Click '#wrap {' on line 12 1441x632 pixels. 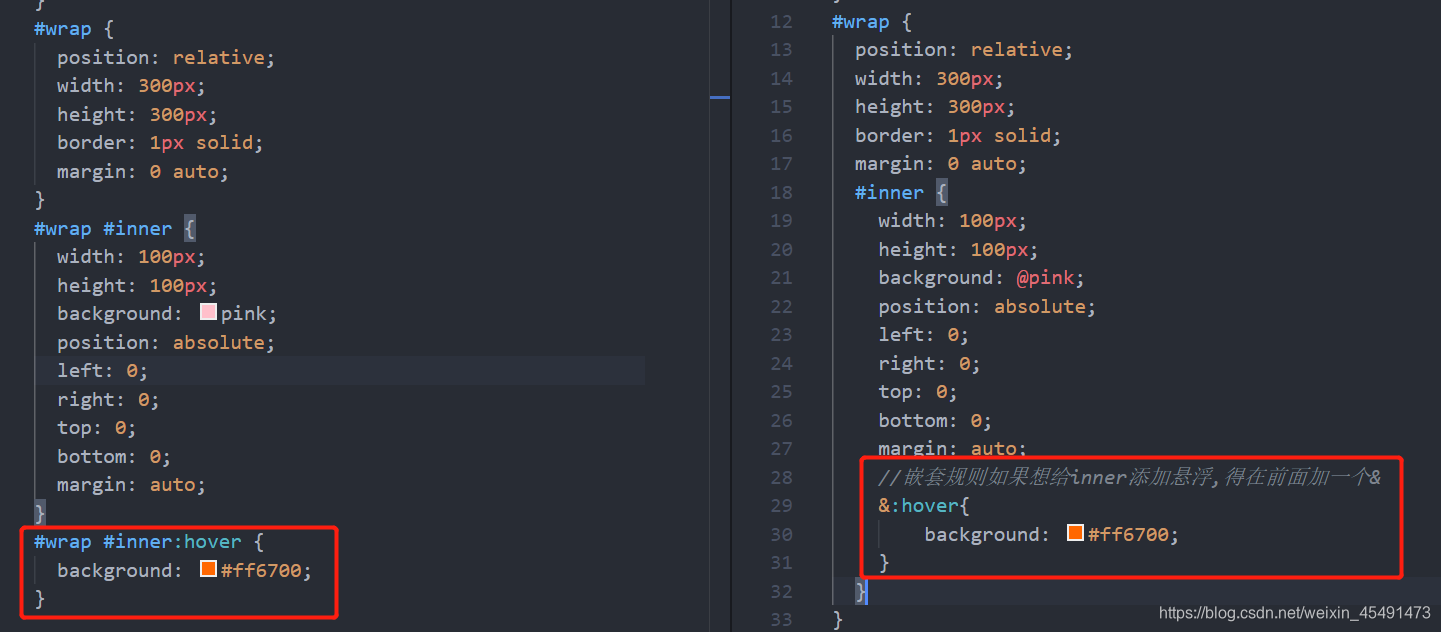873,21
